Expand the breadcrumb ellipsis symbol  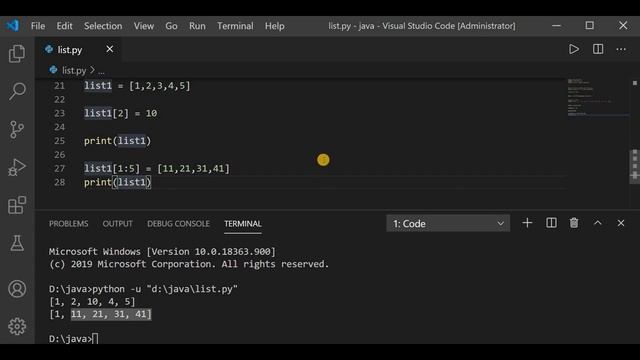(101, 71)
